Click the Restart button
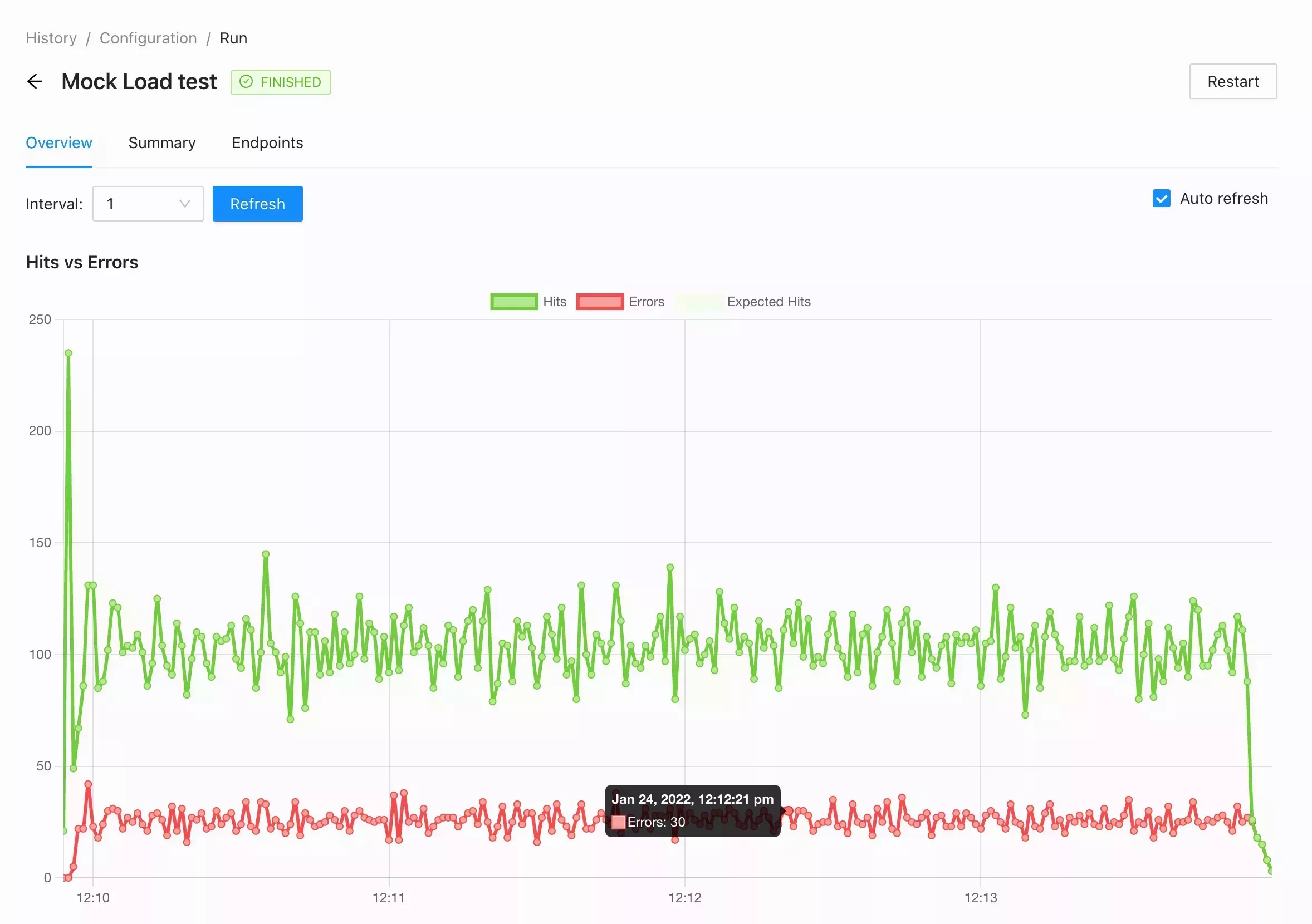The height and width of the screenshot is (924, 1312). (1232, 81)
